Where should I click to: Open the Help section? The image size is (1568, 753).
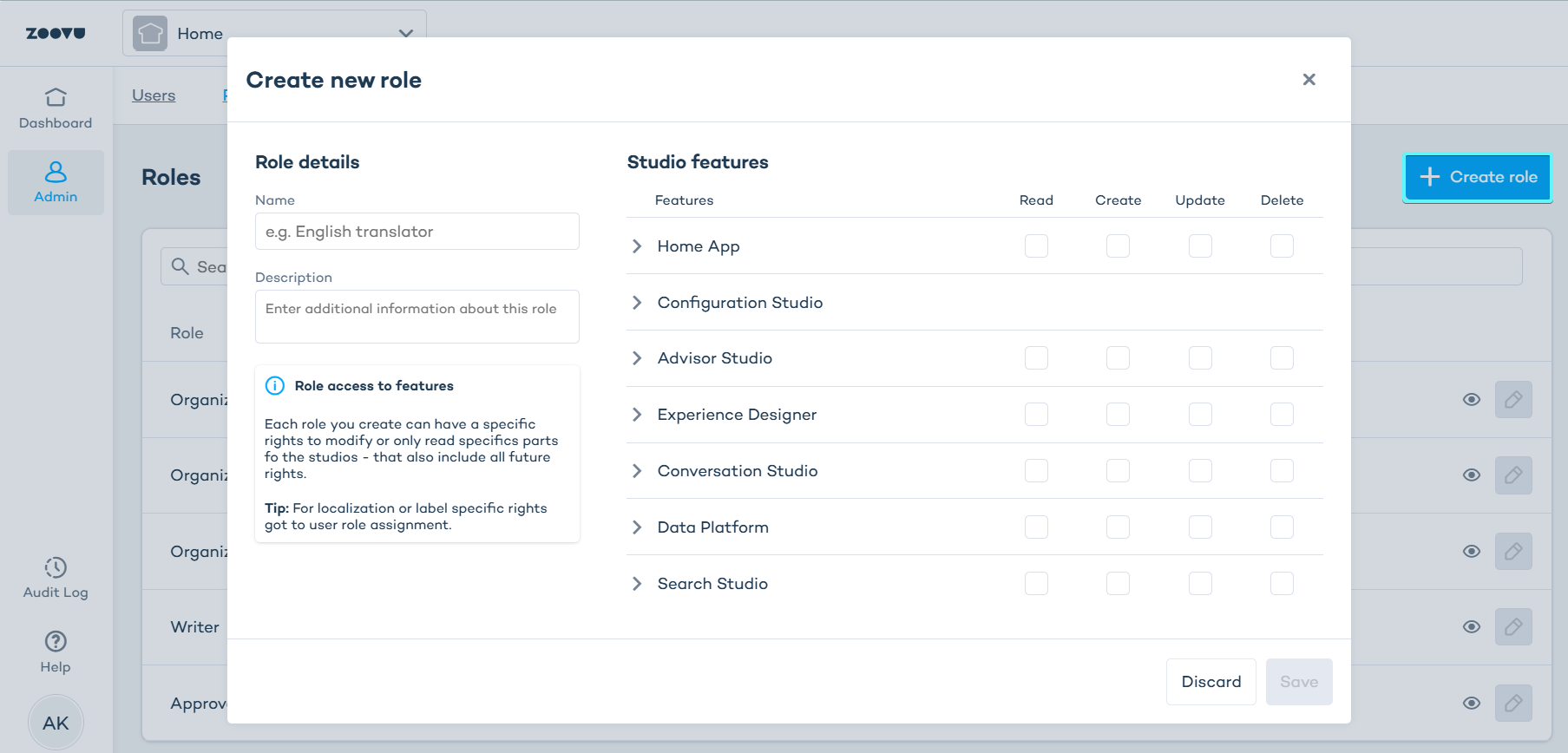pyautogui.click(x=56, y=652)
